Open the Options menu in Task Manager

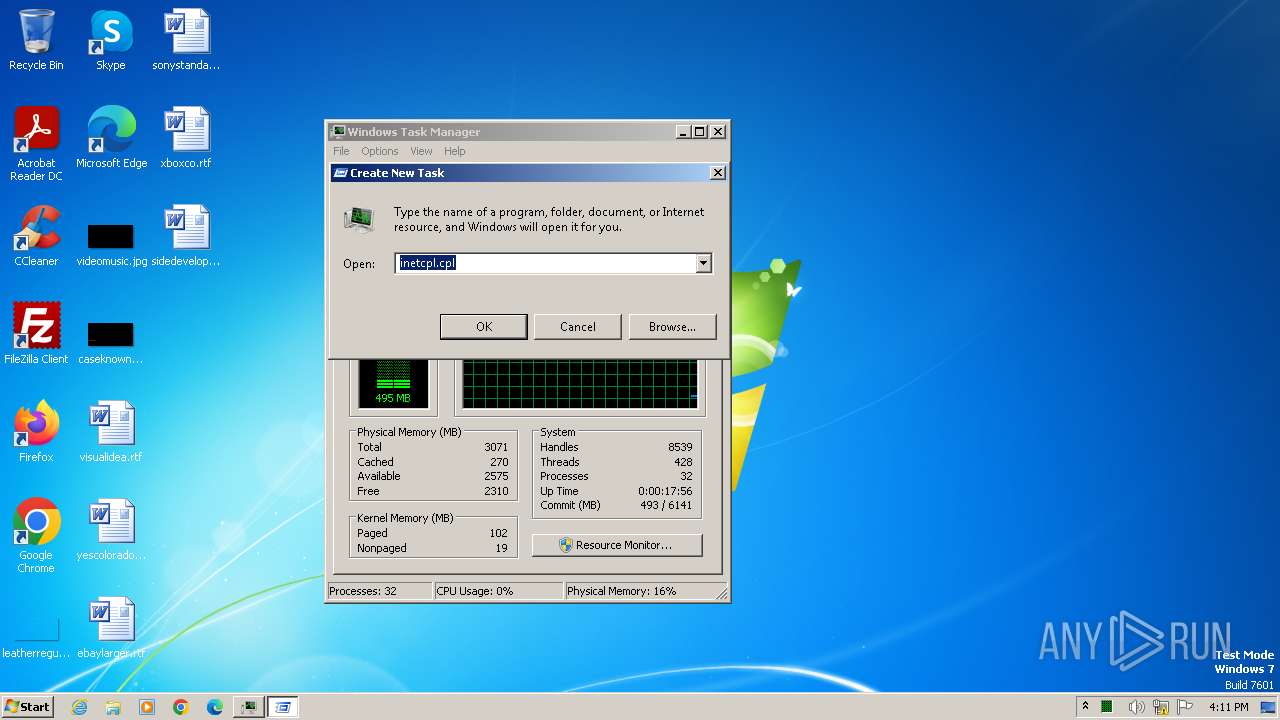(x=380, y=151)
